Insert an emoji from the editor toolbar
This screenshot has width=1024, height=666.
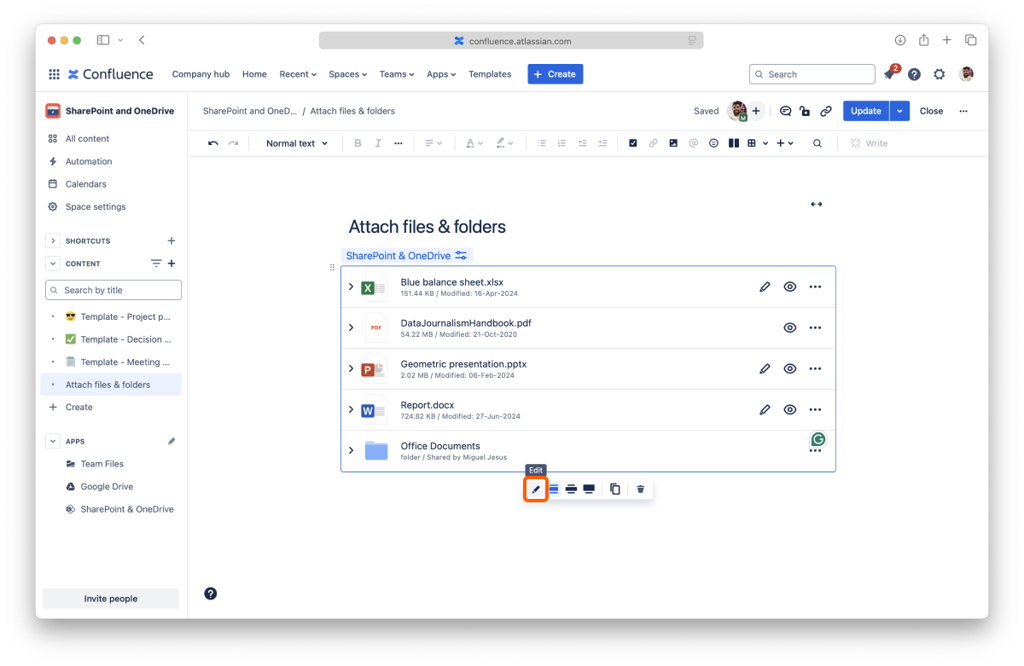[714, 144]
